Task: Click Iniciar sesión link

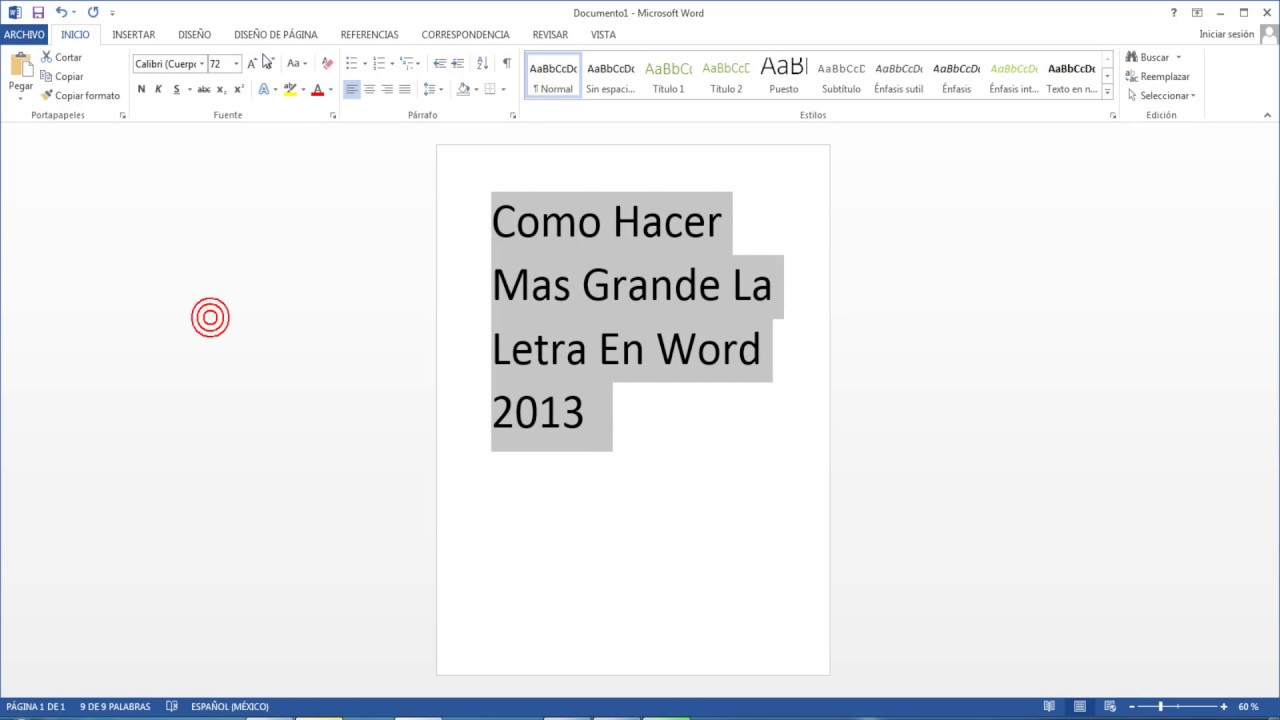Action: [1226, 34]
